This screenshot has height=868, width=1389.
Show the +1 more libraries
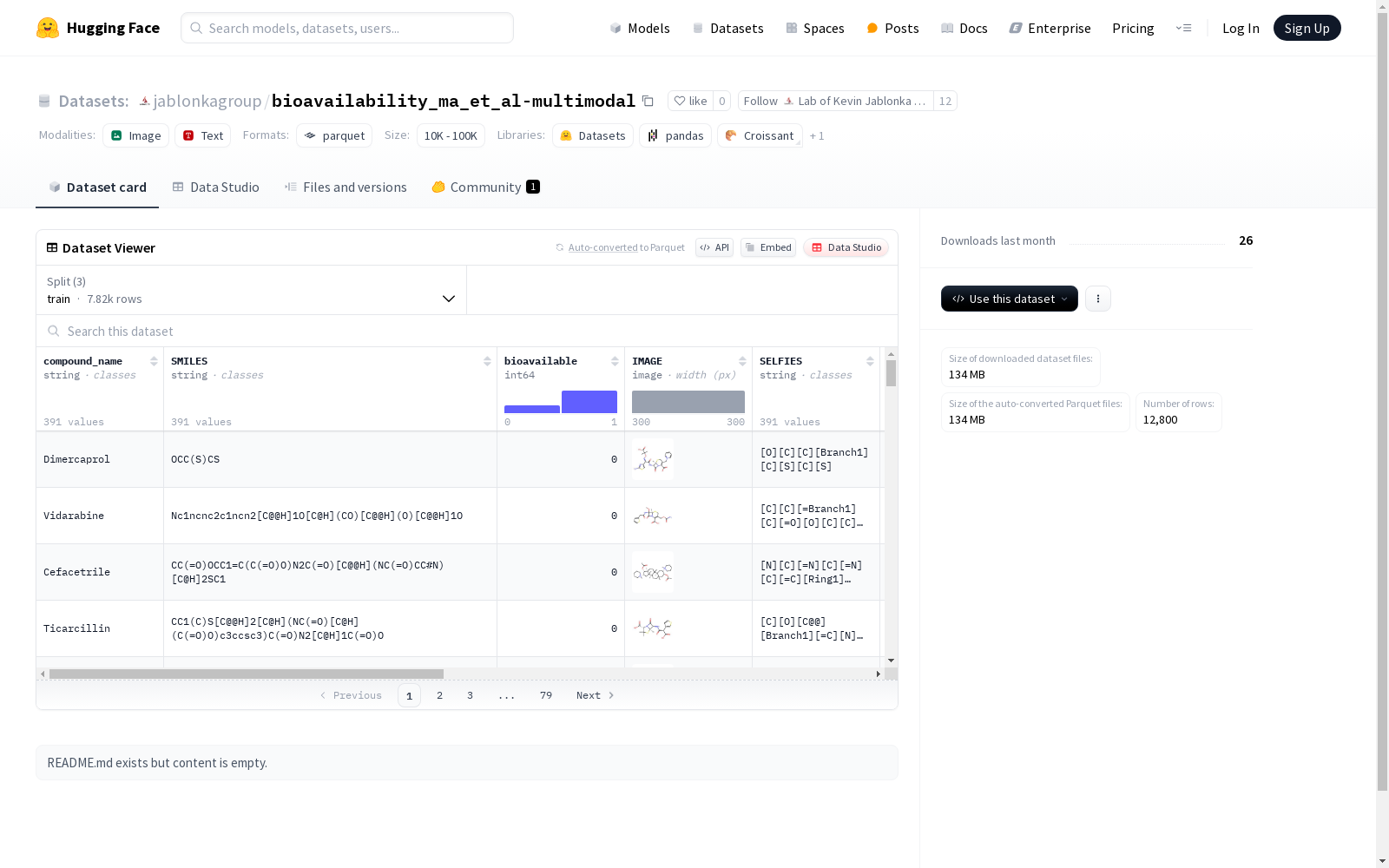click(x=817, y=135)
